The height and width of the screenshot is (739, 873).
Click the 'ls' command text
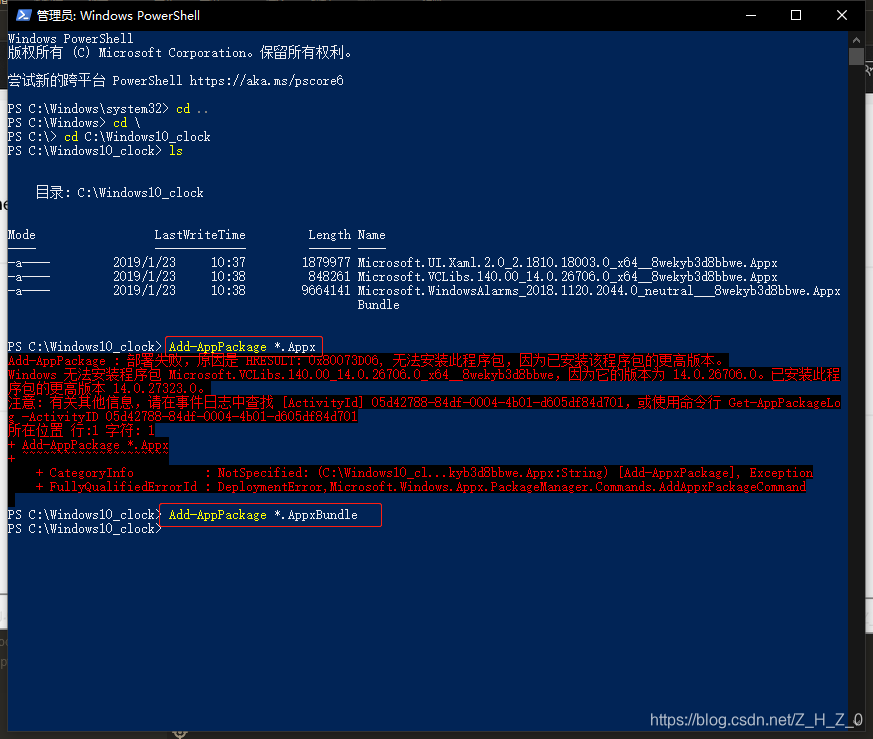tap(176, 151)
